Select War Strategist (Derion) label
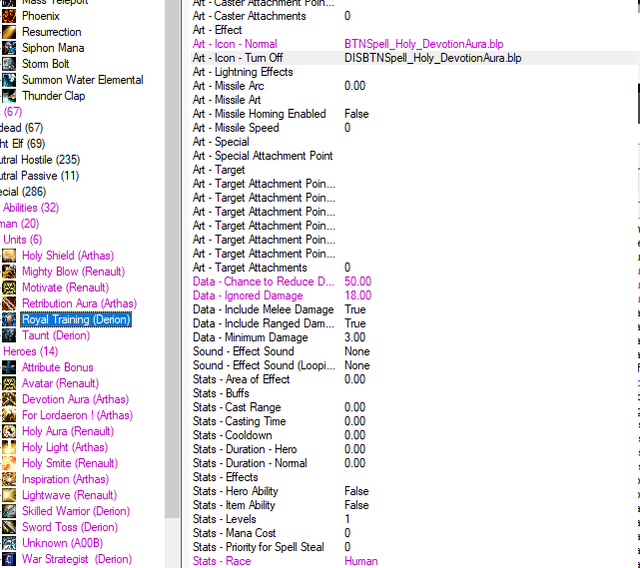Viewport: 640px width, 568px height. [77, 559]
